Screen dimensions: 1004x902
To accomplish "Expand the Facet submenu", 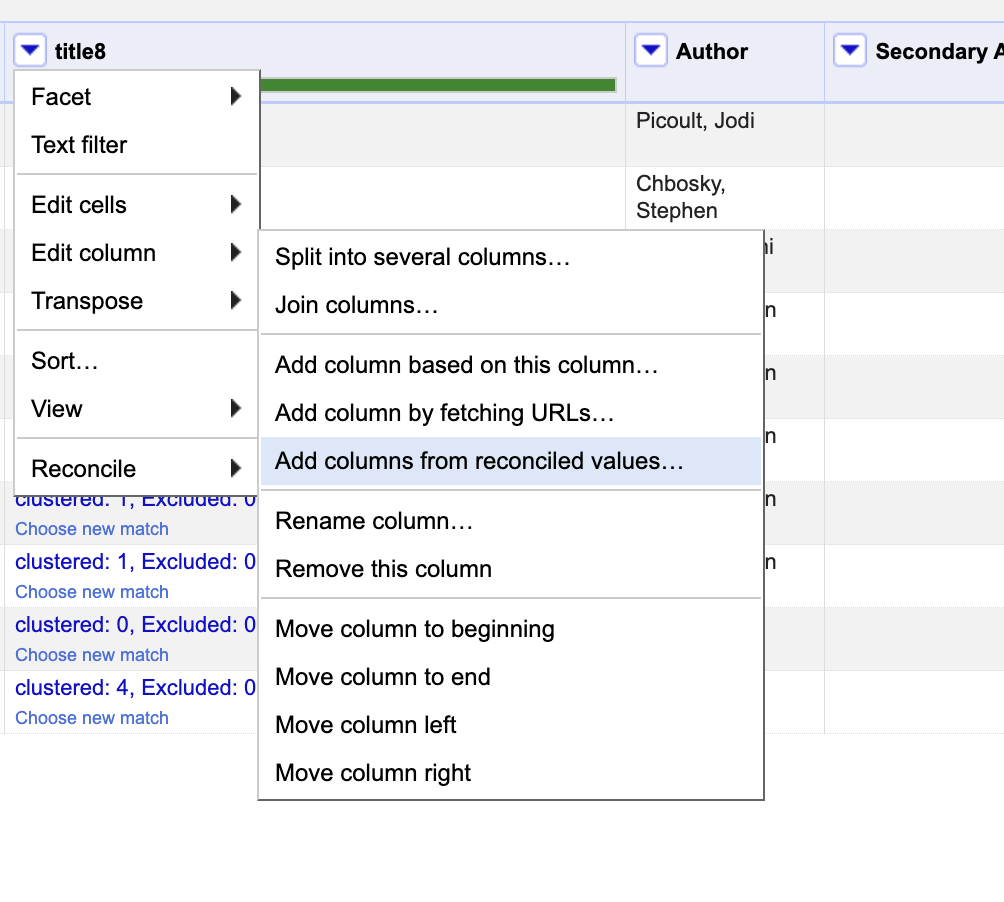I will [x=136, y=97].
